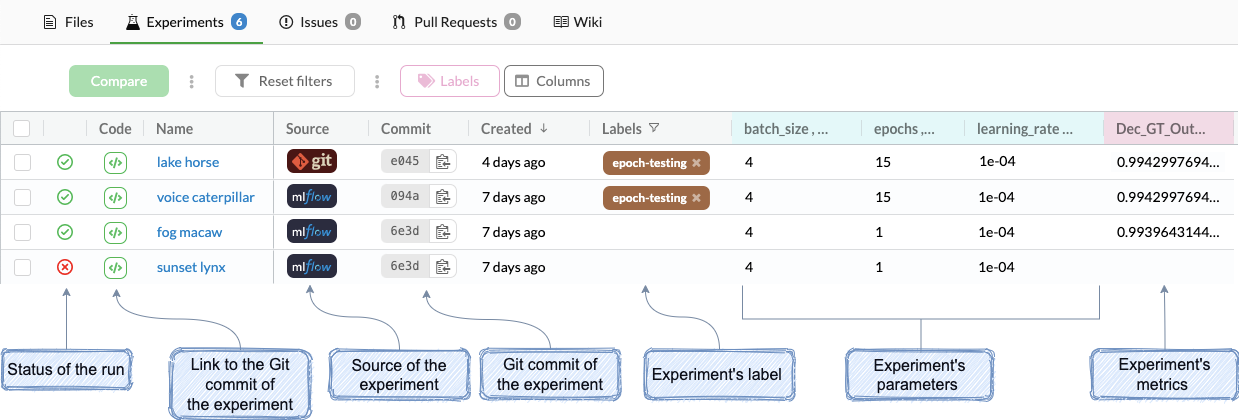Open code link for lake horse run

[115, 162]
